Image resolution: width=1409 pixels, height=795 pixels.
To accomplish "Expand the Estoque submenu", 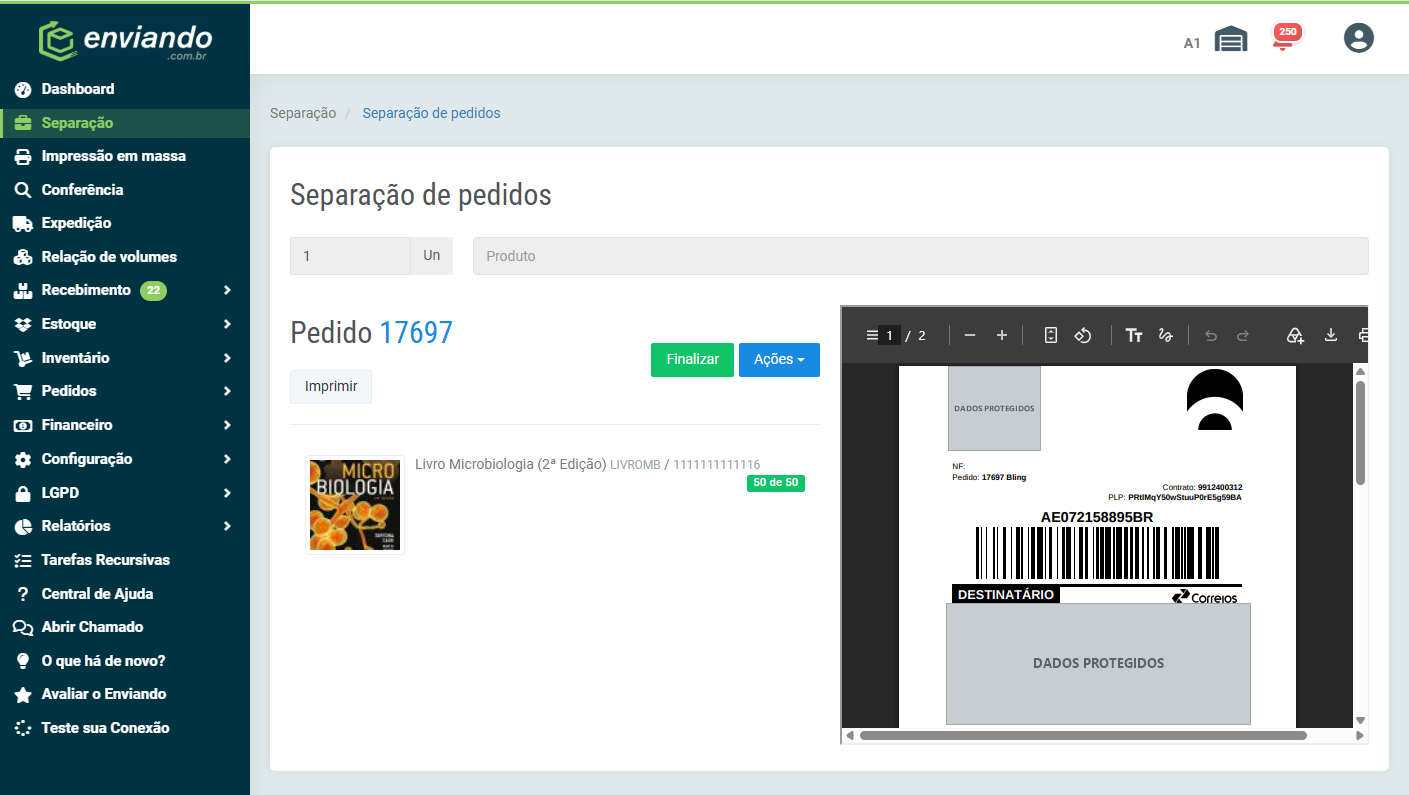I will coord(125,324).
